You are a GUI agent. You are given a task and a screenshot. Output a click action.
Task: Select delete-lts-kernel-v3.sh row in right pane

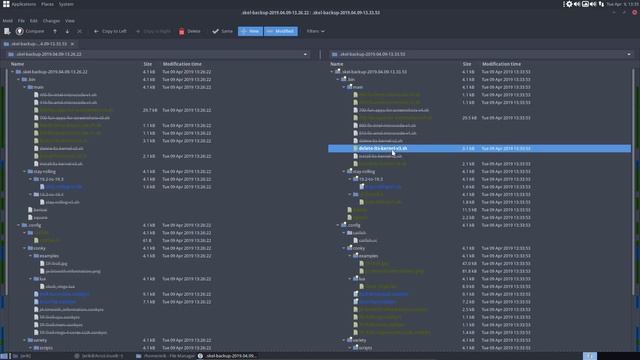[x=480, y=149]
